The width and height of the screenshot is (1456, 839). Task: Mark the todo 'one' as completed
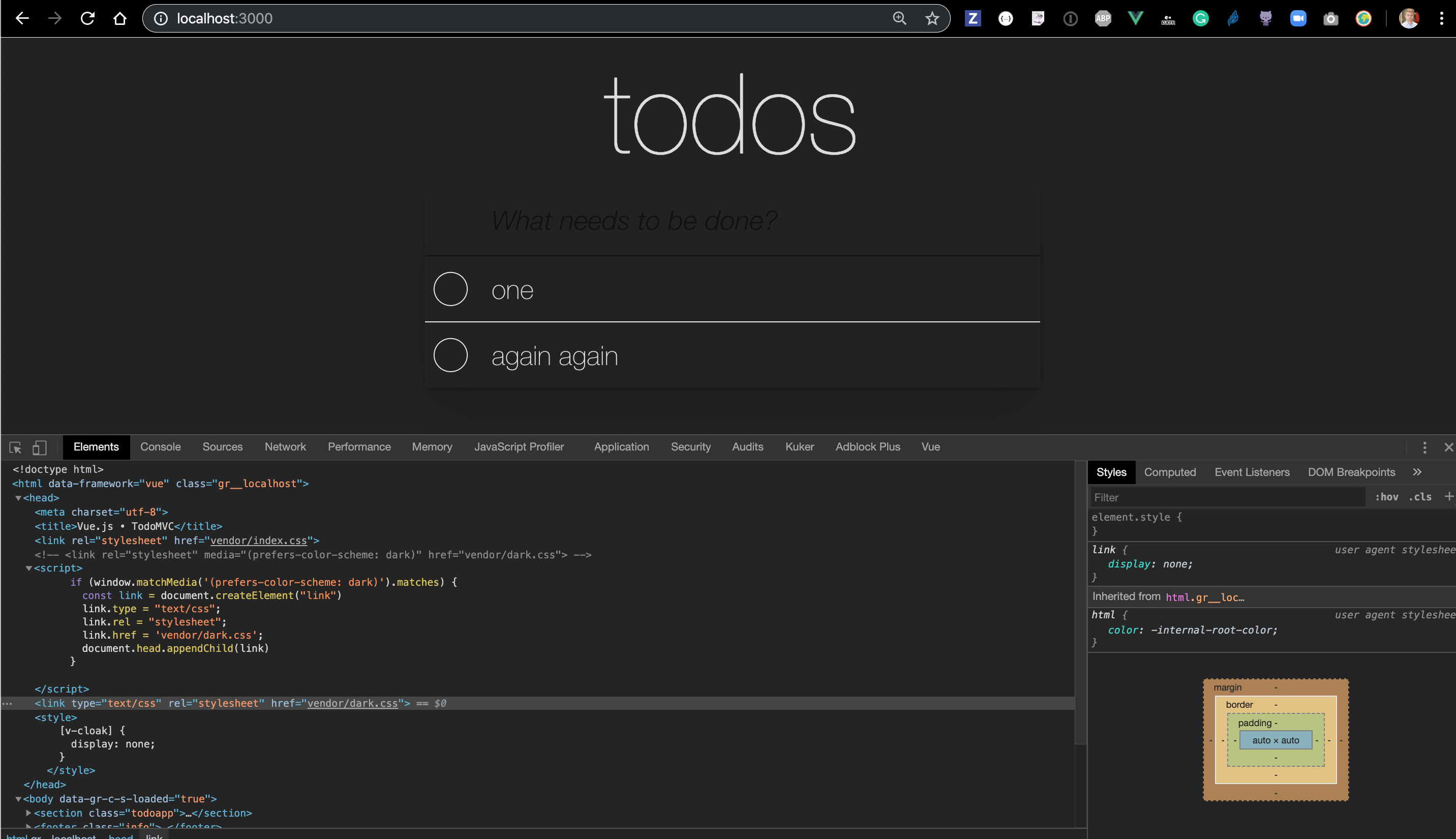450,289
